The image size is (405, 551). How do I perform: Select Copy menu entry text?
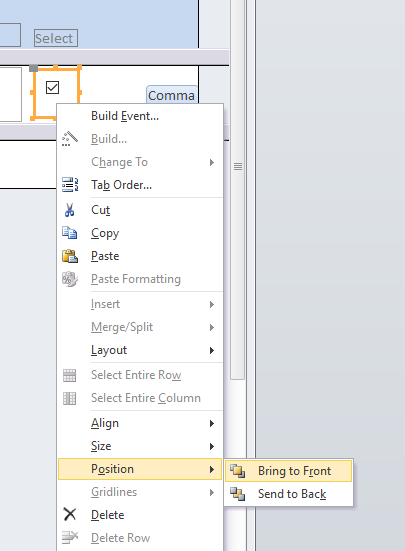[105, 233]
